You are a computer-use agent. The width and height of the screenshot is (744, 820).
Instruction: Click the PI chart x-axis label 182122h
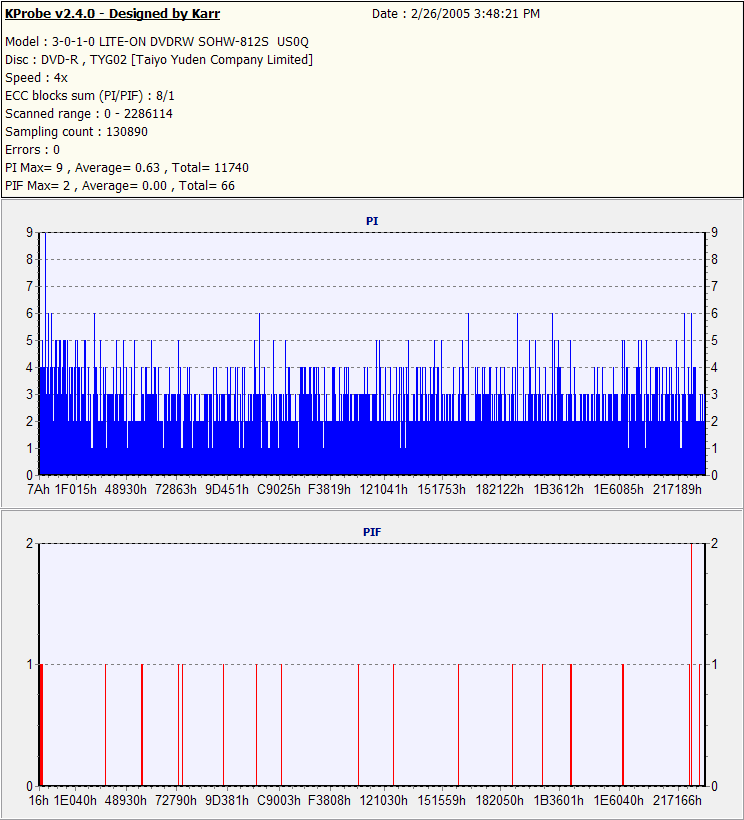[499, 489]
